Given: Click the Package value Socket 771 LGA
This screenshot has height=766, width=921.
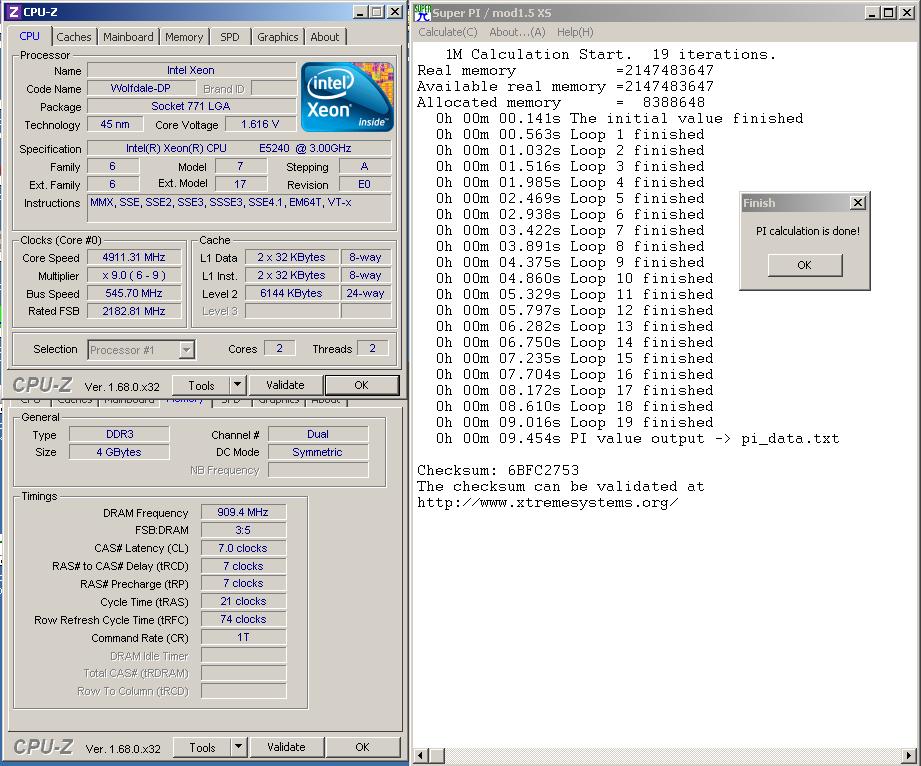Looking at the screenshot, I should (x=191, y=106).
